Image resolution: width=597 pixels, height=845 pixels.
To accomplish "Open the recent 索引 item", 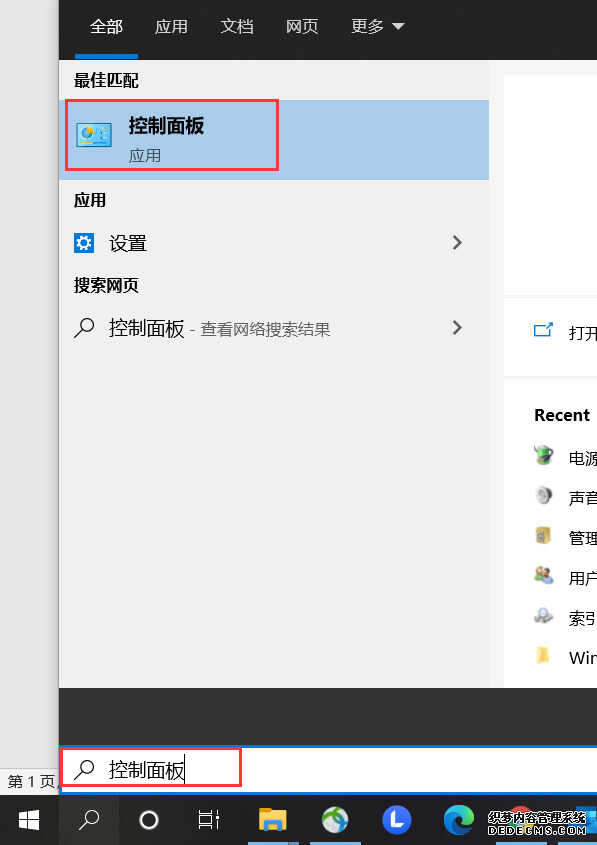I will (x=582, y=618).
